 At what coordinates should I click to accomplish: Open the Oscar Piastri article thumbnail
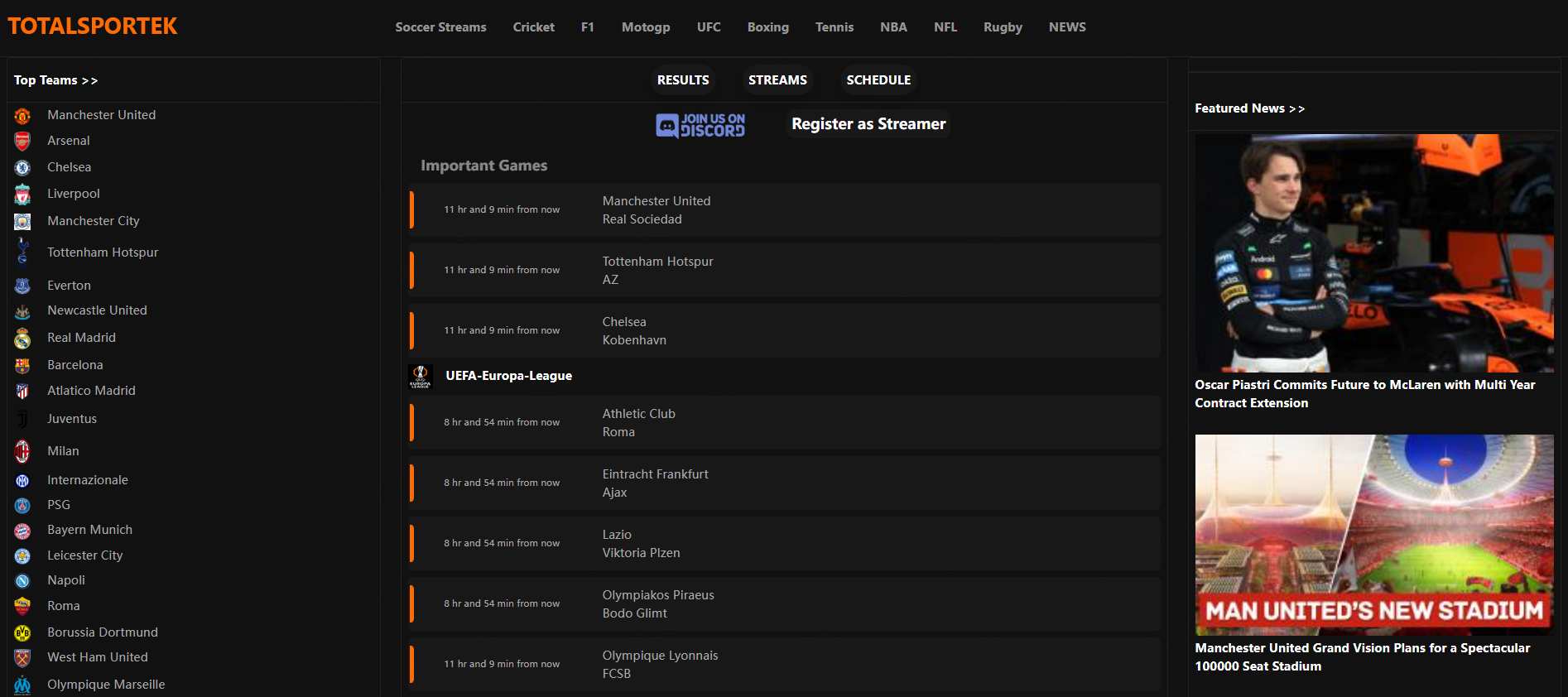(1373, 252)
